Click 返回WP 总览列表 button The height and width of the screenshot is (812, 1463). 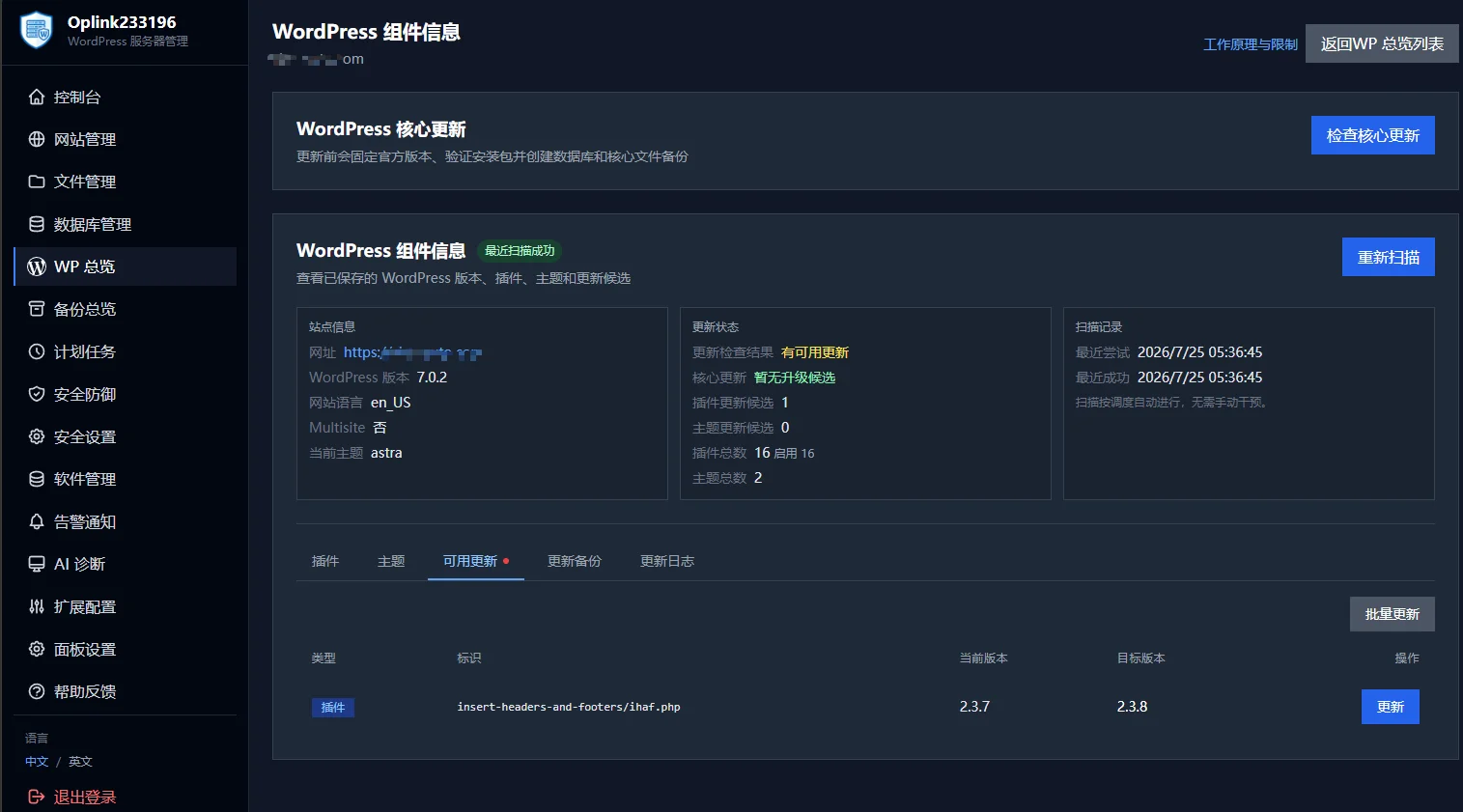[1382, 43]
